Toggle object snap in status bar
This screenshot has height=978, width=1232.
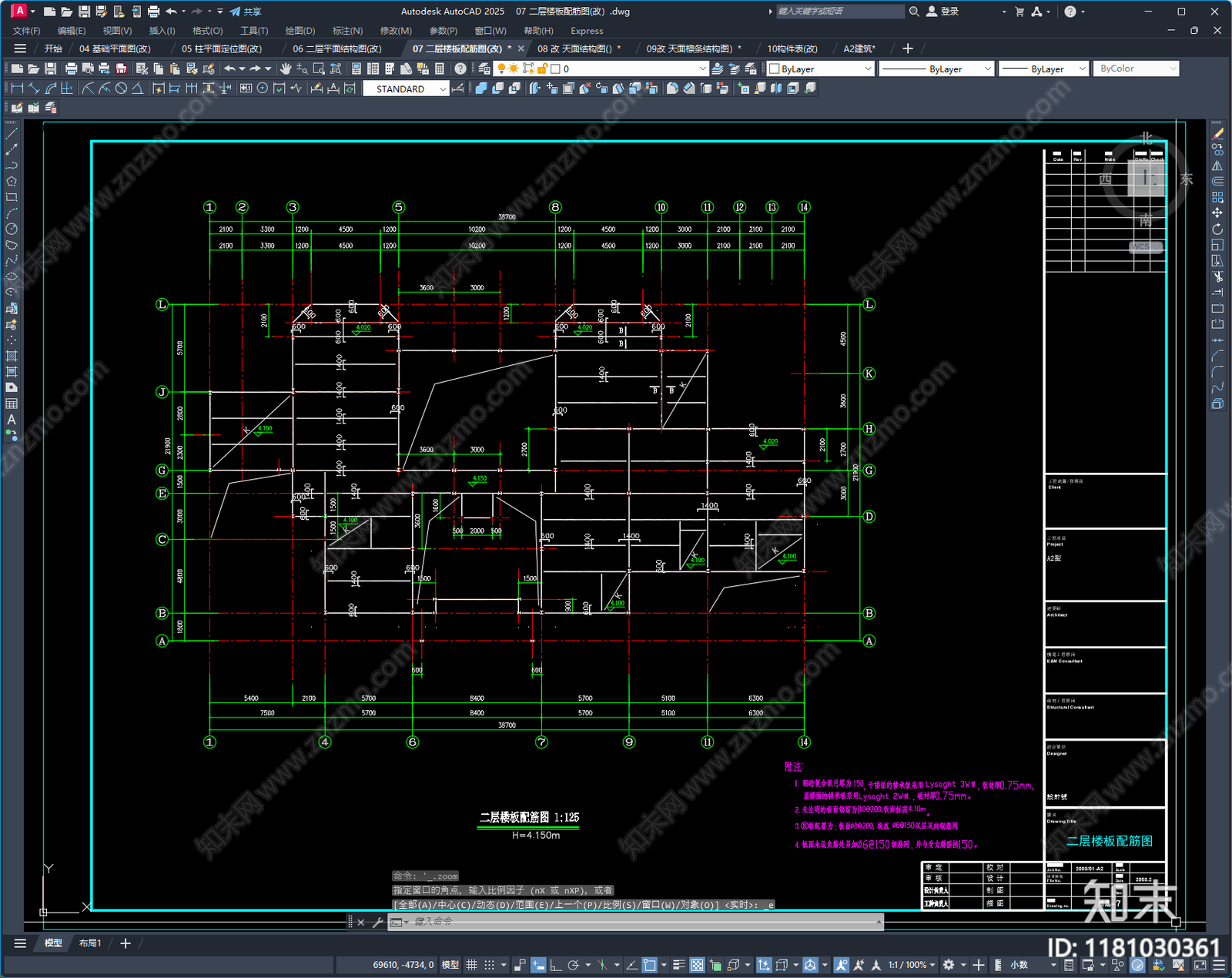coord(650,965)
